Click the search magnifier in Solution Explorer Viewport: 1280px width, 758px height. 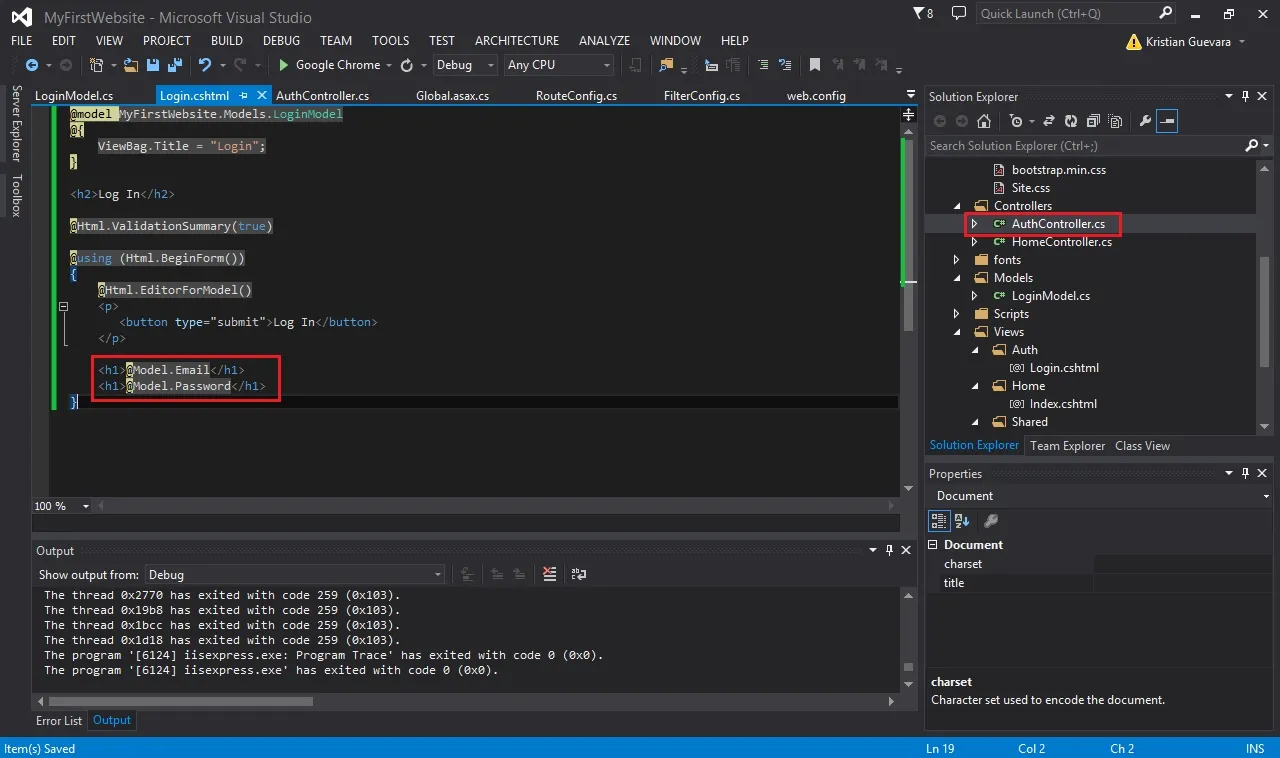[x=1251, y=145]
